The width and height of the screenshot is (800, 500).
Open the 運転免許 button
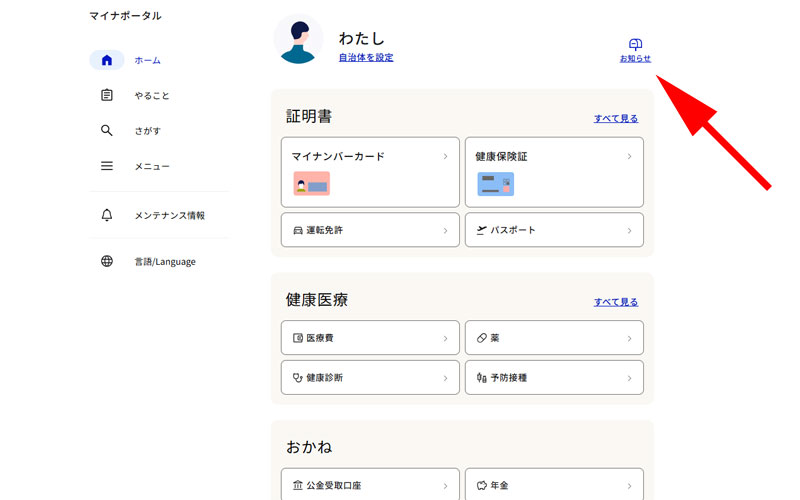(x=370, y=230)
